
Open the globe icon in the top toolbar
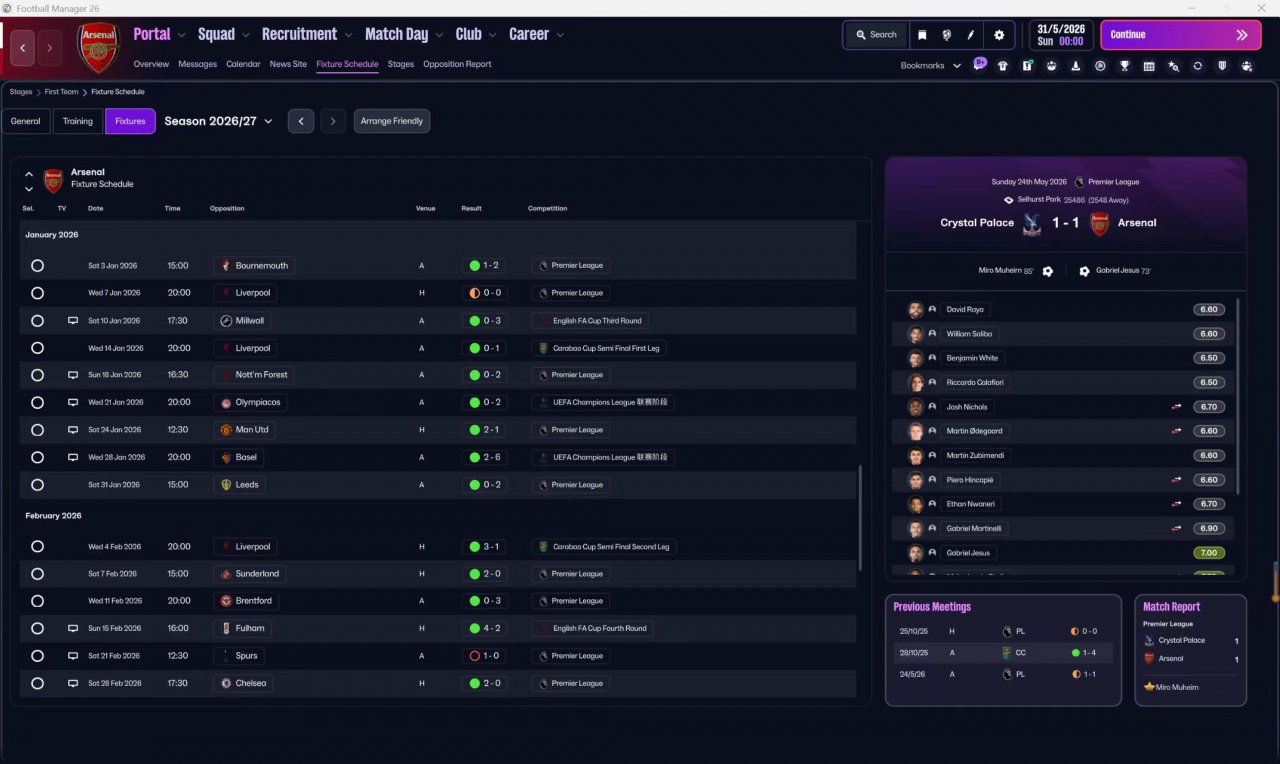tap(946, 35)
